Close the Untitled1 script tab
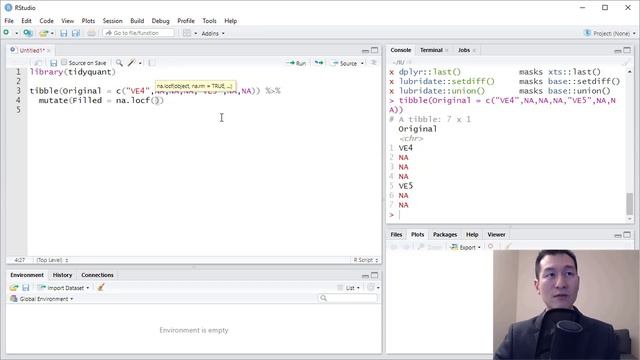640x360 pixels. (49, 50)
